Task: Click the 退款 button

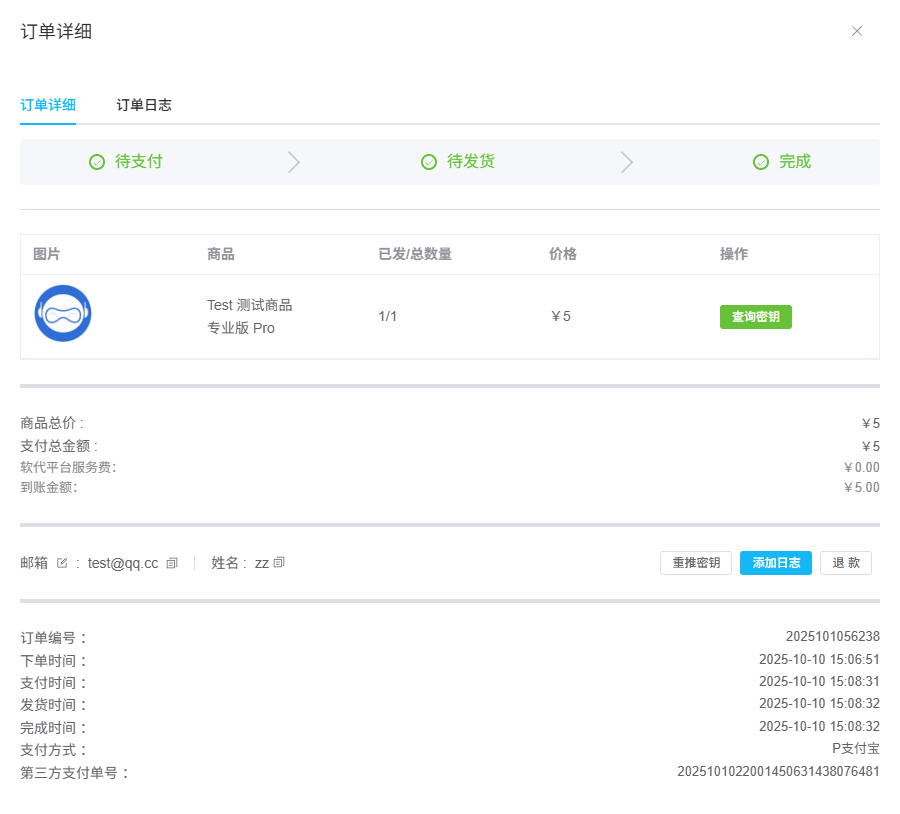Action: [846, 563]
